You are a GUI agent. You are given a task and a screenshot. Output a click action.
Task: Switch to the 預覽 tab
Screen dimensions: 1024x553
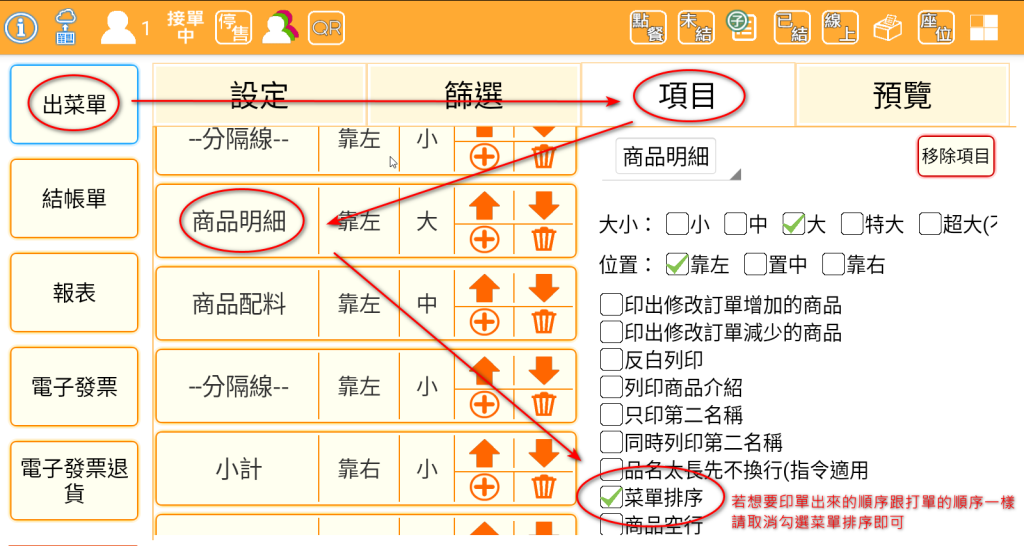click(902, 95)
